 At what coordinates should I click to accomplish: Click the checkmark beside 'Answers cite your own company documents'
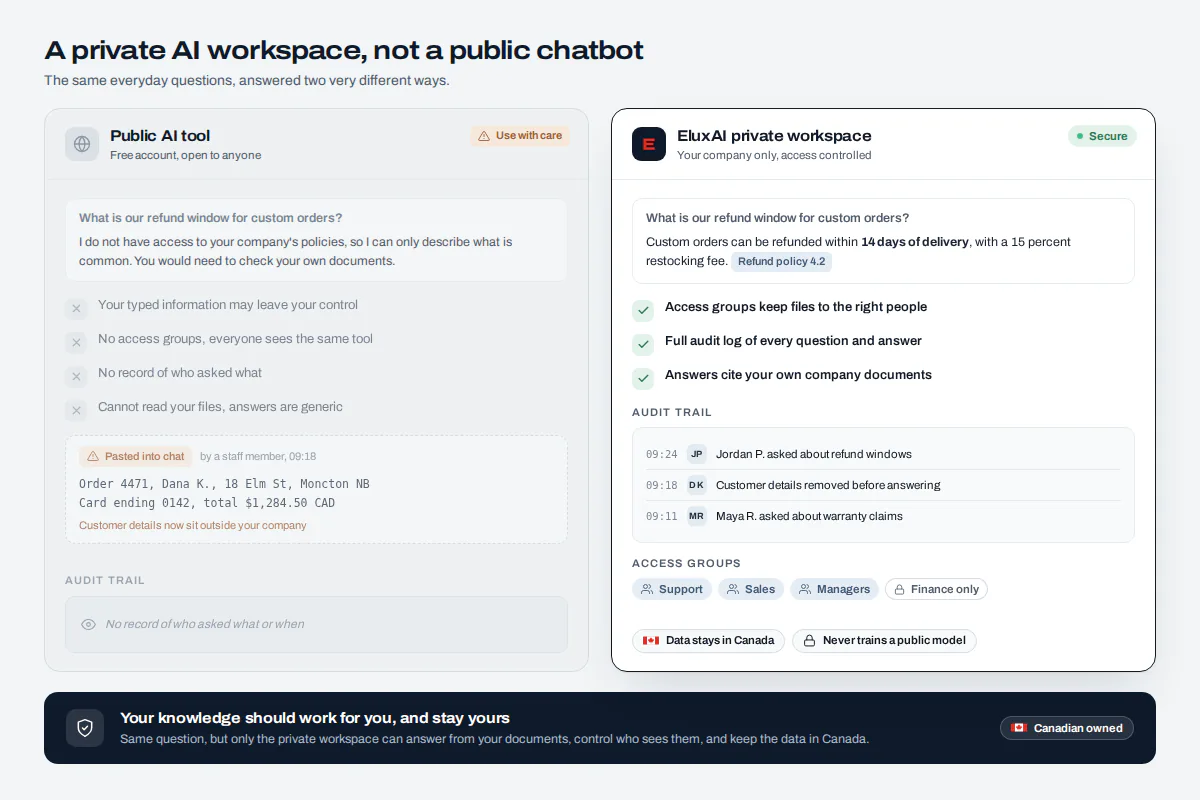point(642,378)
